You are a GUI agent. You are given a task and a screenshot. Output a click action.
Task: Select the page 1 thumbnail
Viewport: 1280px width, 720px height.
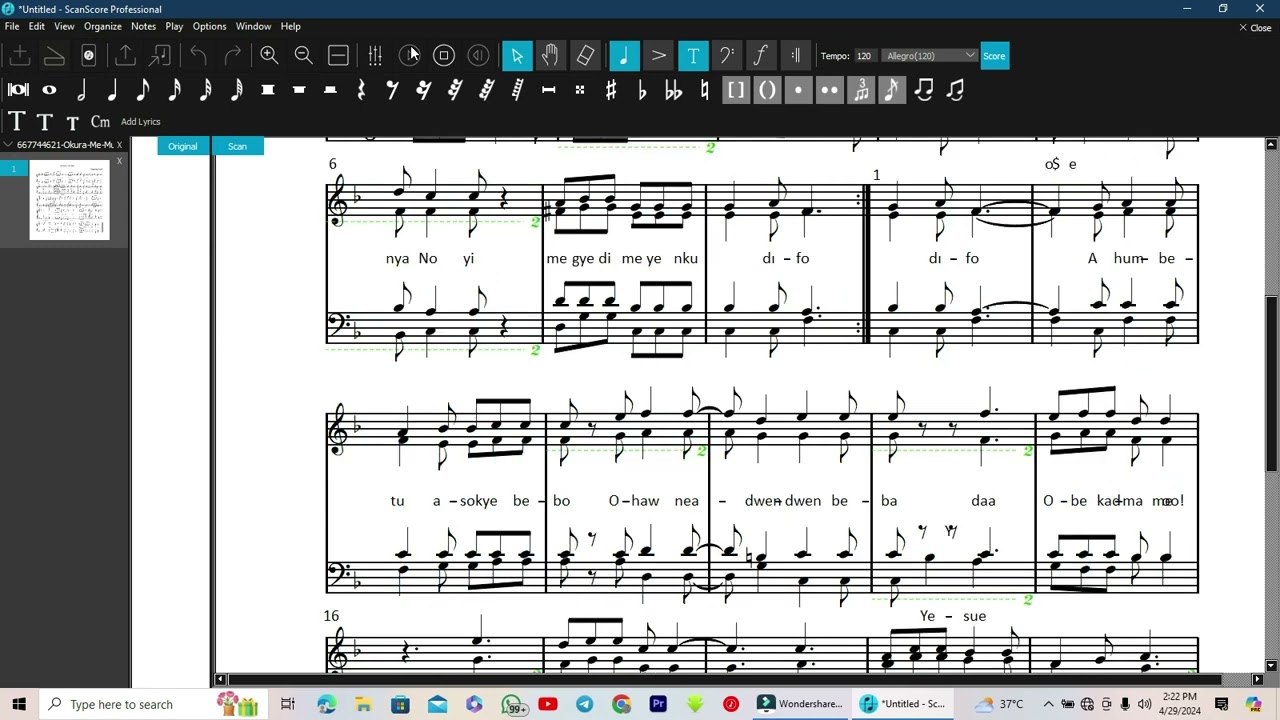click(69, 200)
